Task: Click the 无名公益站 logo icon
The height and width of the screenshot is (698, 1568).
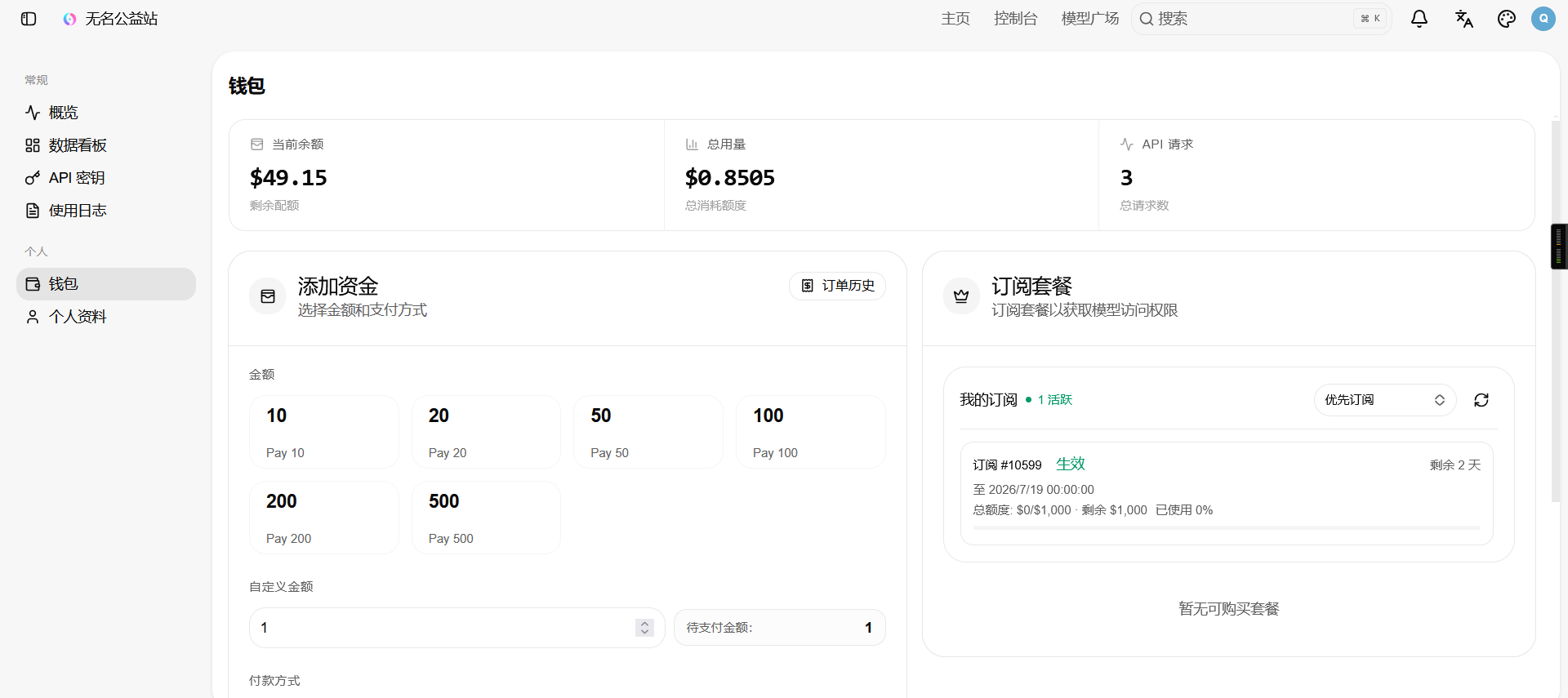Action: 70,19
